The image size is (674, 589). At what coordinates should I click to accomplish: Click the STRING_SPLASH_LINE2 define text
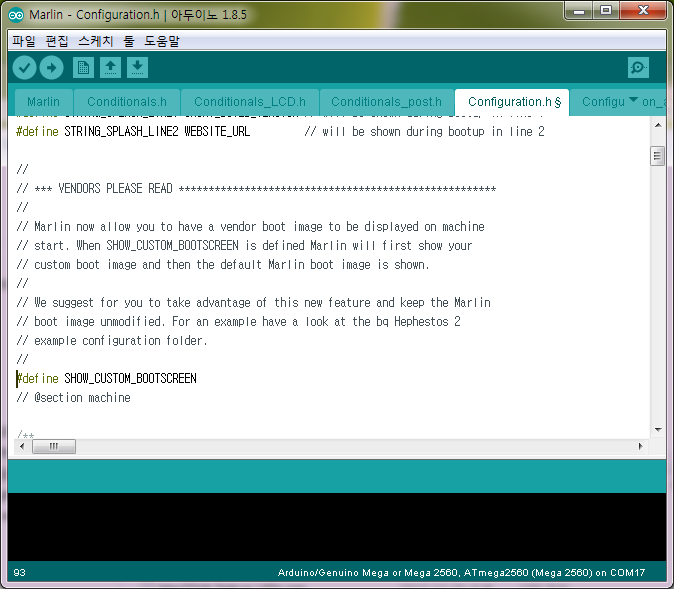tap(121, 132)
